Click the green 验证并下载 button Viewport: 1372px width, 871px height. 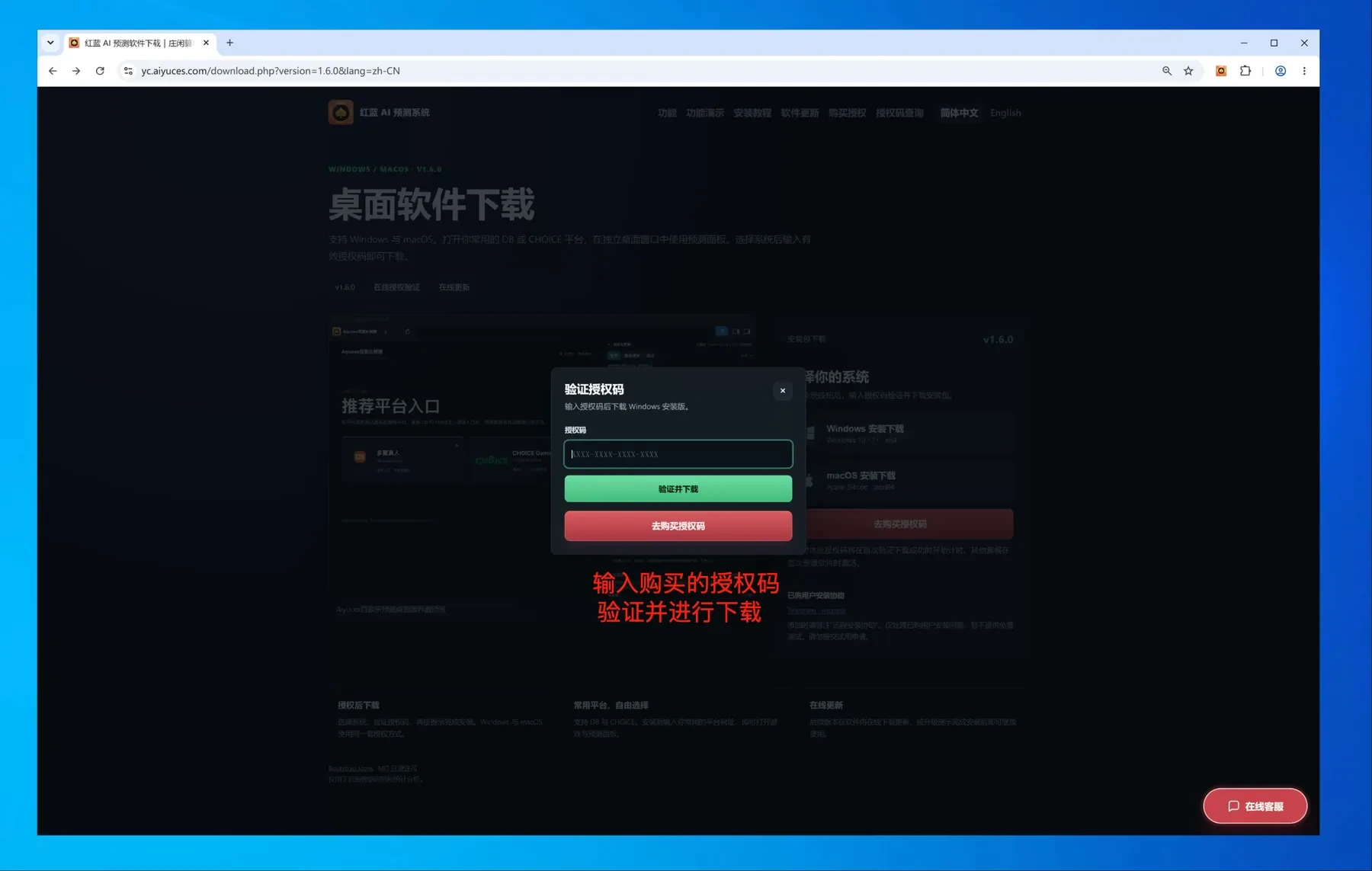678,488
